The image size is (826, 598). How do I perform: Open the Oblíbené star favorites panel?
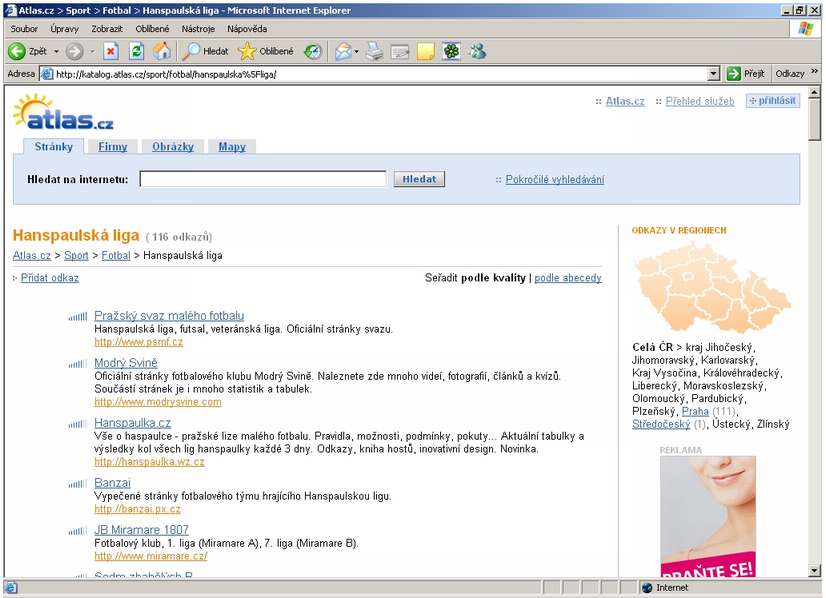point(266,51)
